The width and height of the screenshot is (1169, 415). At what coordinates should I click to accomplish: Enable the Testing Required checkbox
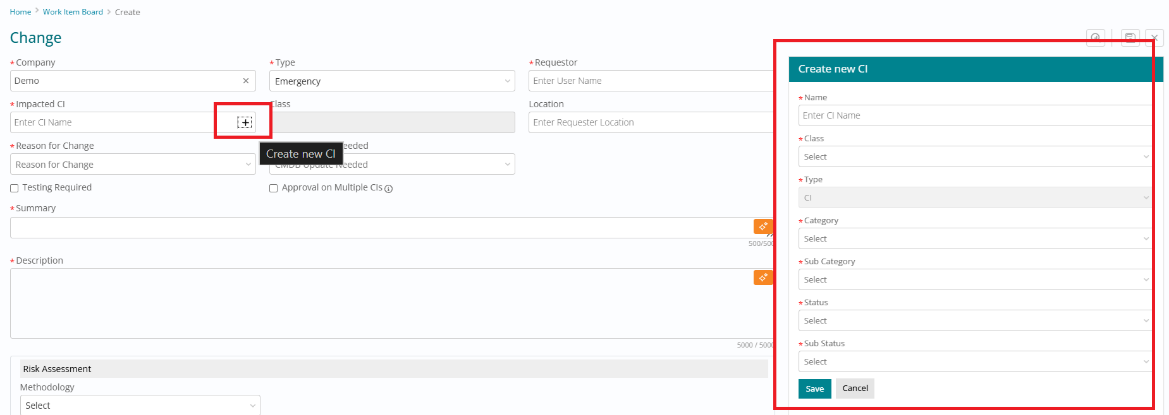click(14, 188)
